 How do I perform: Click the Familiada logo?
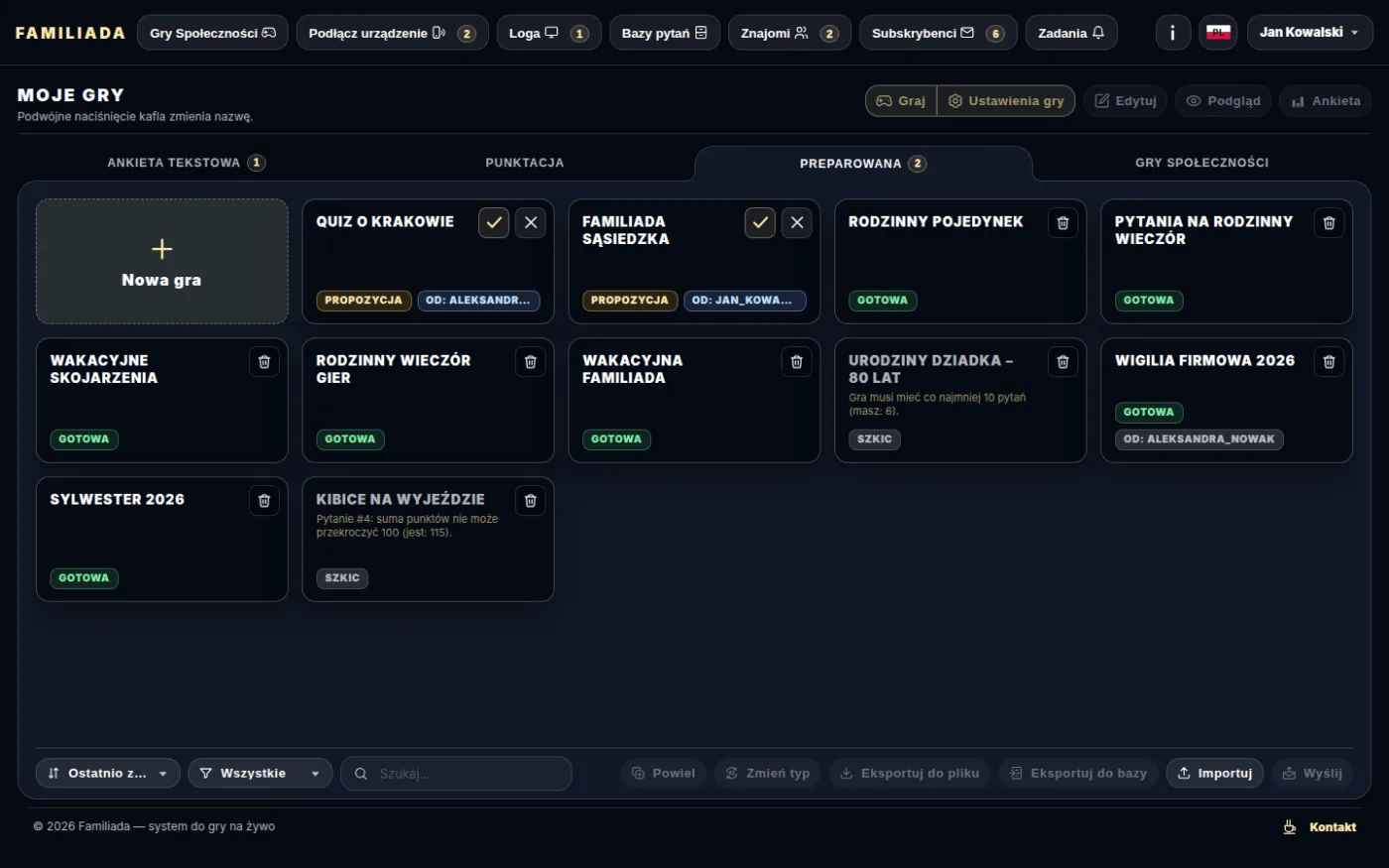click(x=70, y=33)
